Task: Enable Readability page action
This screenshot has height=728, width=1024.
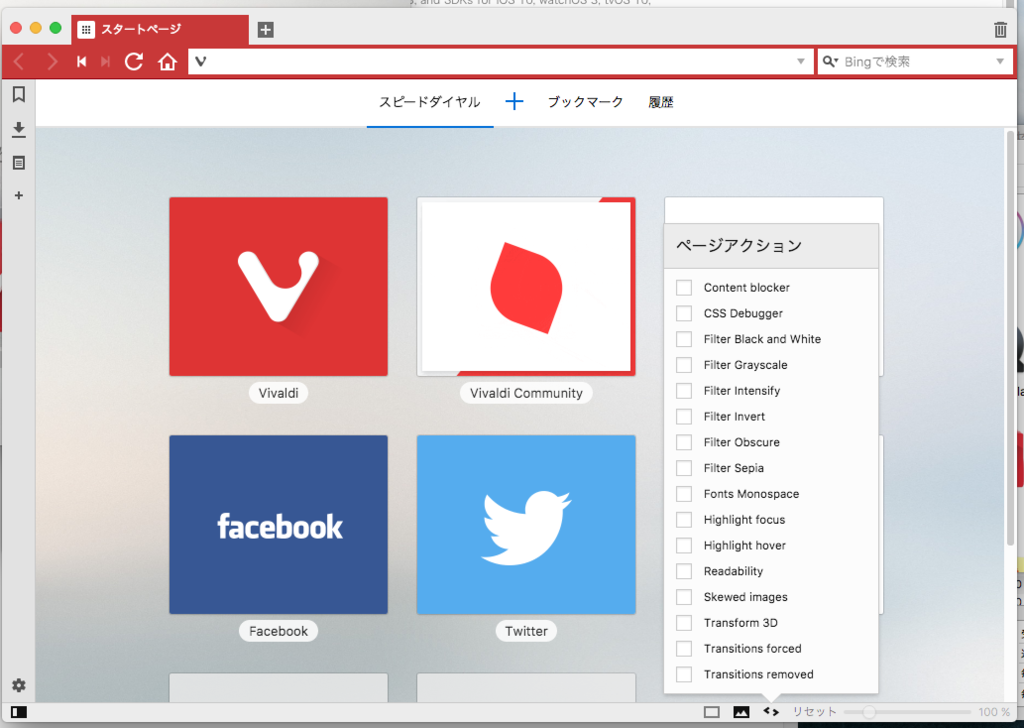Action: [684, 571]
